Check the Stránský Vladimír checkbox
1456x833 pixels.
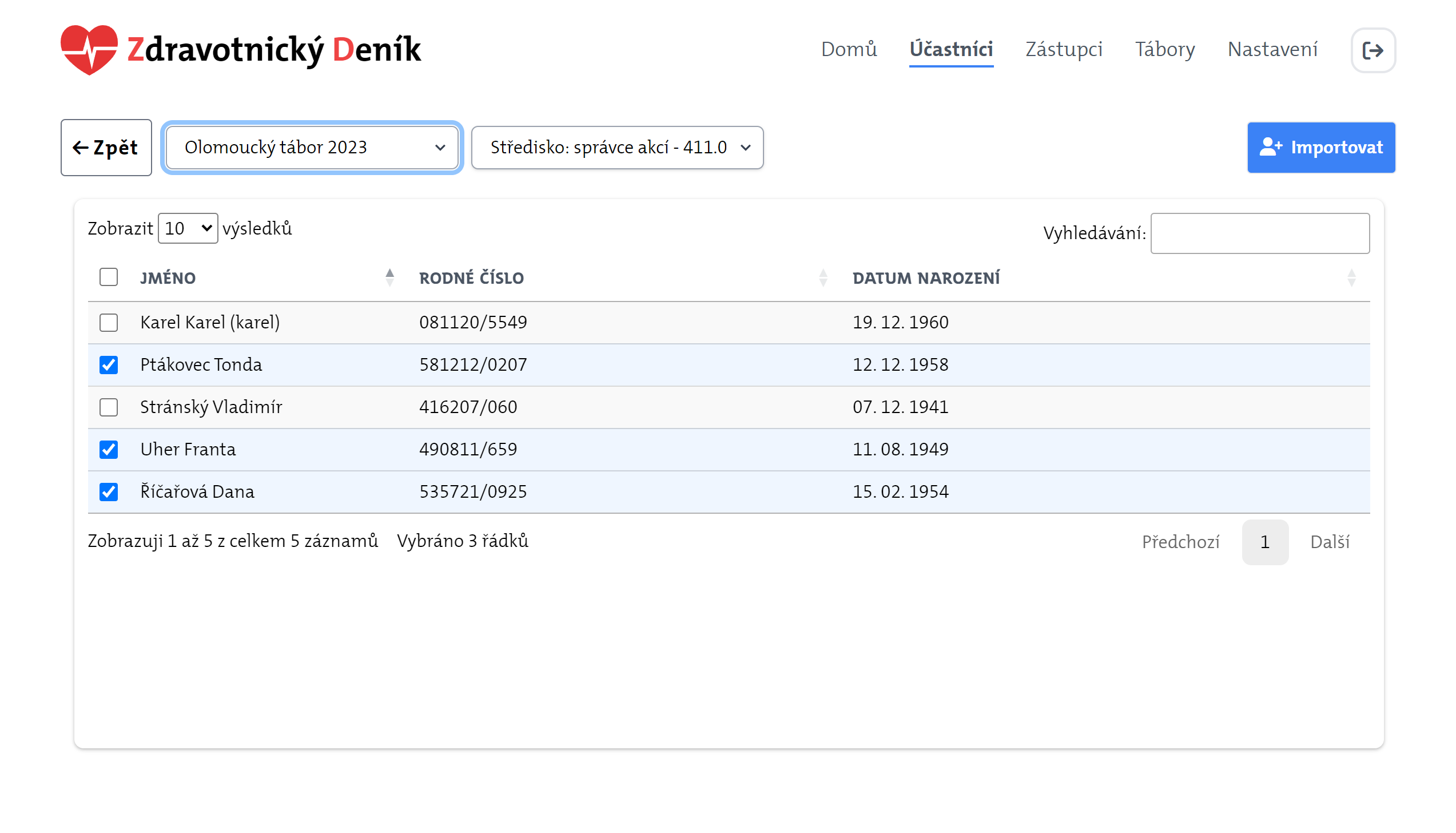tap(109, 407)
